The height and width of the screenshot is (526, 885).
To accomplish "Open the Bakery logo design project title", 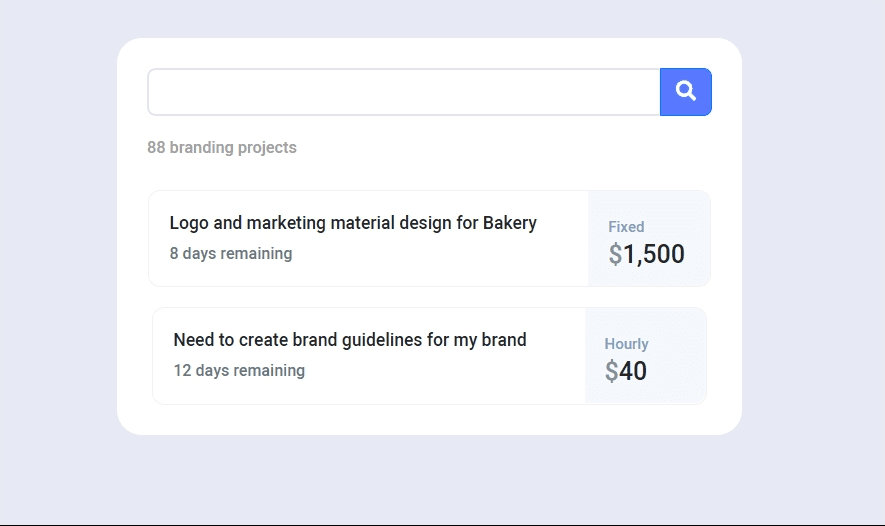I will pos(353,223).
